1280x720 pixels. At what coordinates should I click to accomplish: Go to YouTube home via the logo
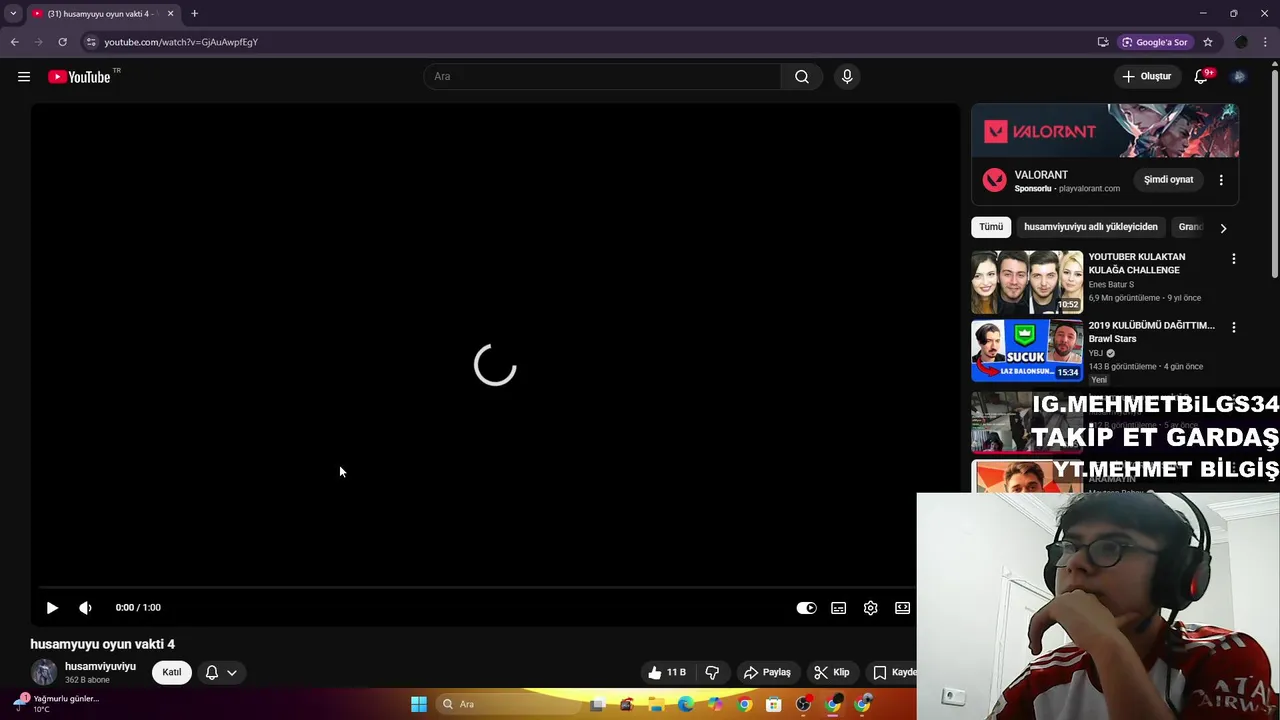pos(79,77)
